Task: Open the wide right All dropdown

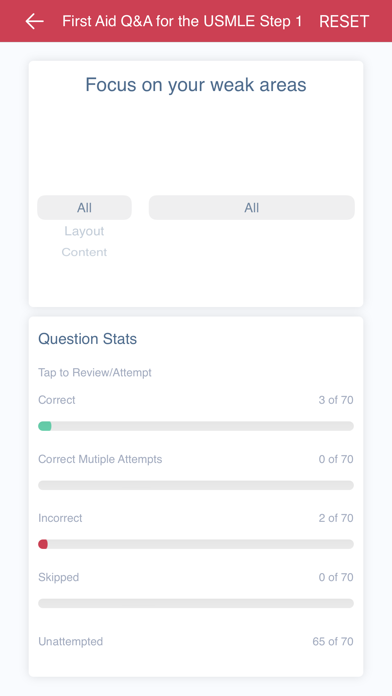Action: pyautogui.click(x=252, y=207)
